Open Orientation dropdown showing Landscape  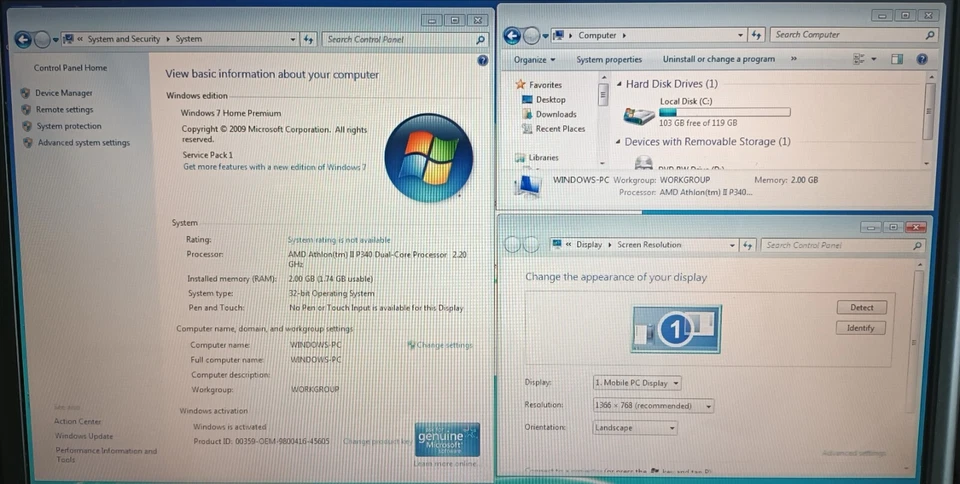(634, 428)
